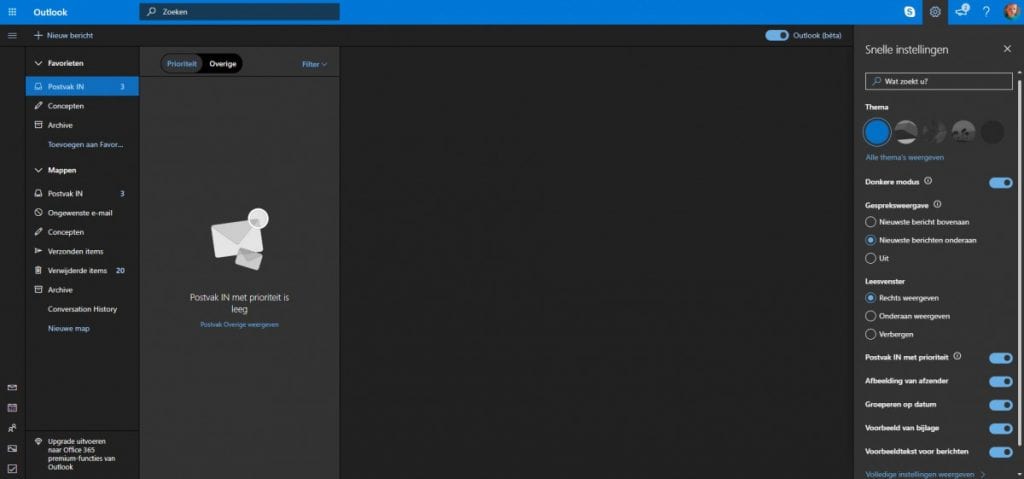The image size is (1024, 479).
Task: Open the app launcher grid icon
Action: (x=12, y=12)
